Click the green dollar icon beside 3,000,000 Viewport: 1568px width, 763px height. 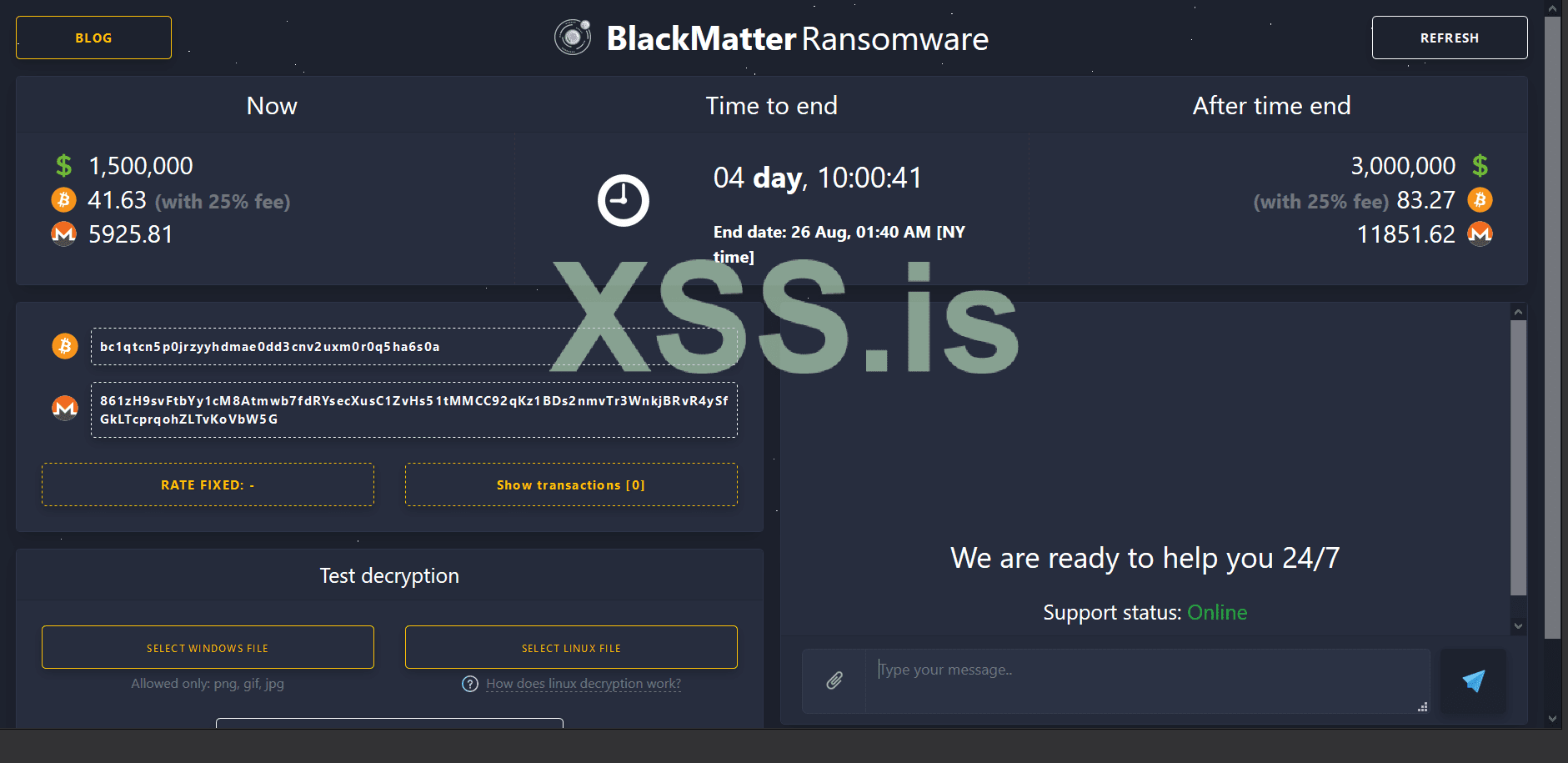coord(1480,165)
